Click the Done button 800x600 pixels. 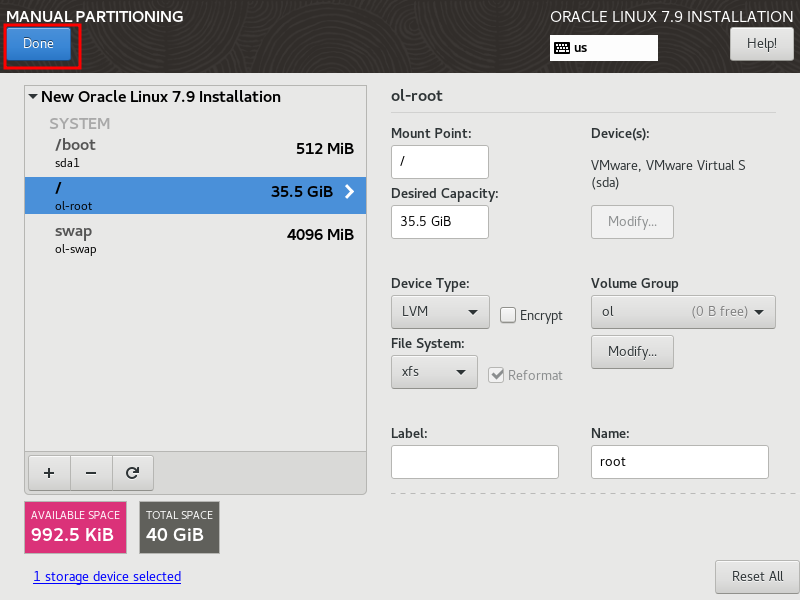coord(38,44)
